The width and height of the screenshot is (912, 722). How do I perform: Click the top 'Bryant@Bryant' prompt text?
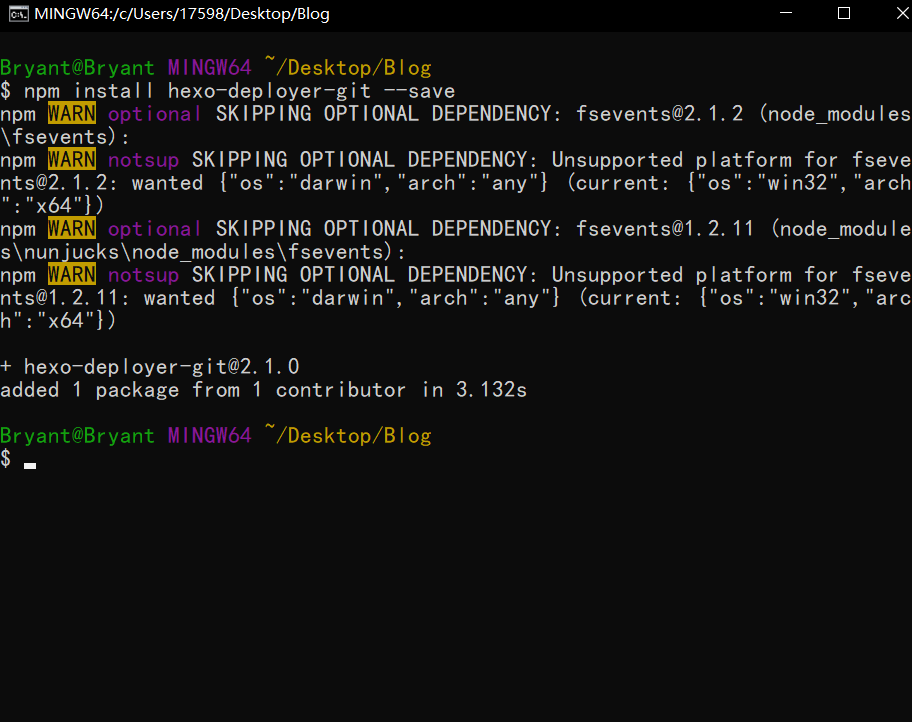pos(77,67)
